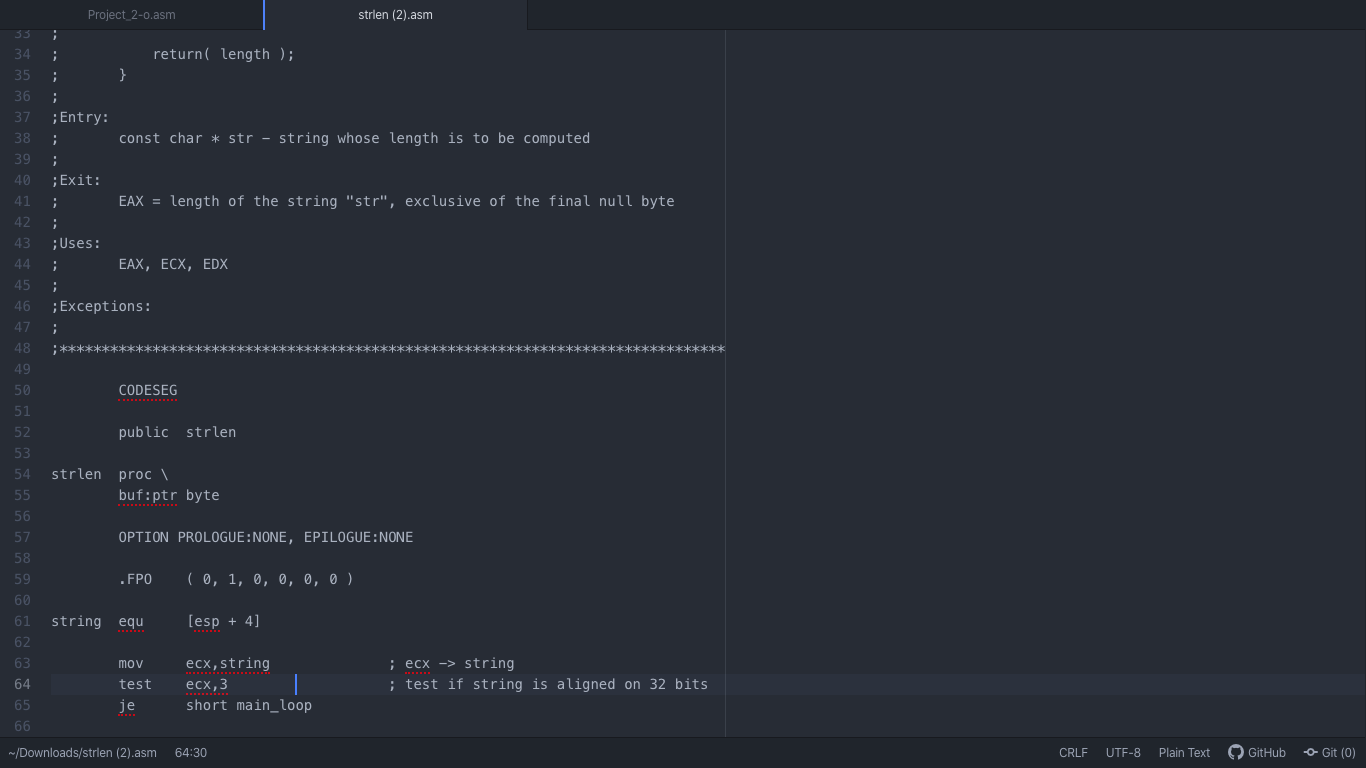Open GitHub panel via the octocat icon
1366x768 pixels.
[x=1257, y=752]
